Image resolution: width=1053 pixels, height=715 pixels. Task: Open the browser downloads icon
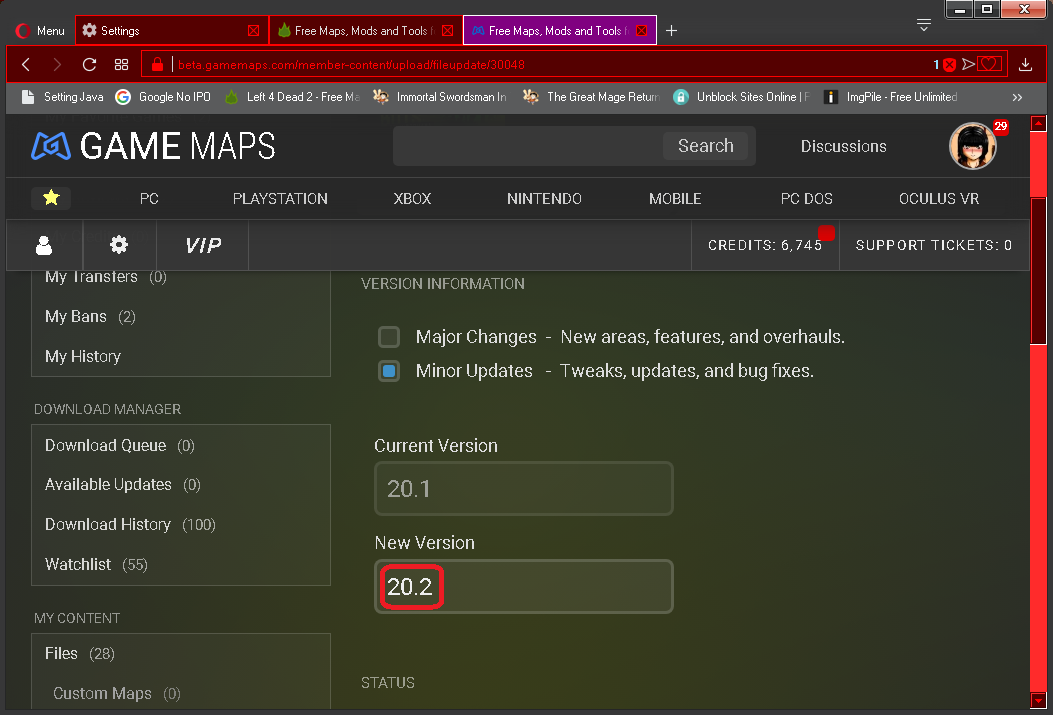coord(1024,64)
